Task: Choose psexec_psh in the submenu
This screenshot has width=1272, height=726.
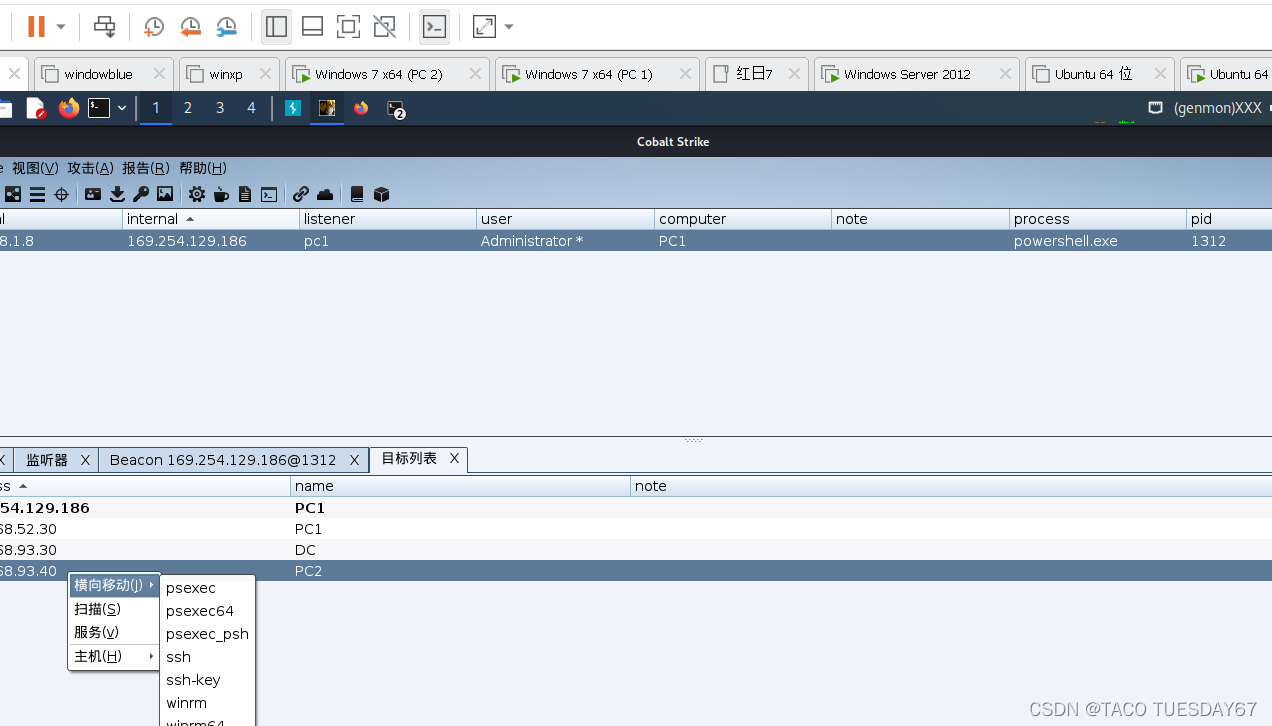Action: 207,634
